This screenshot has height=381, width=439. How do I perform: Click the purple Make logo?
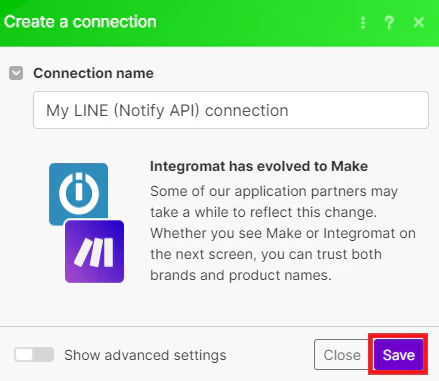click(95, 252)
